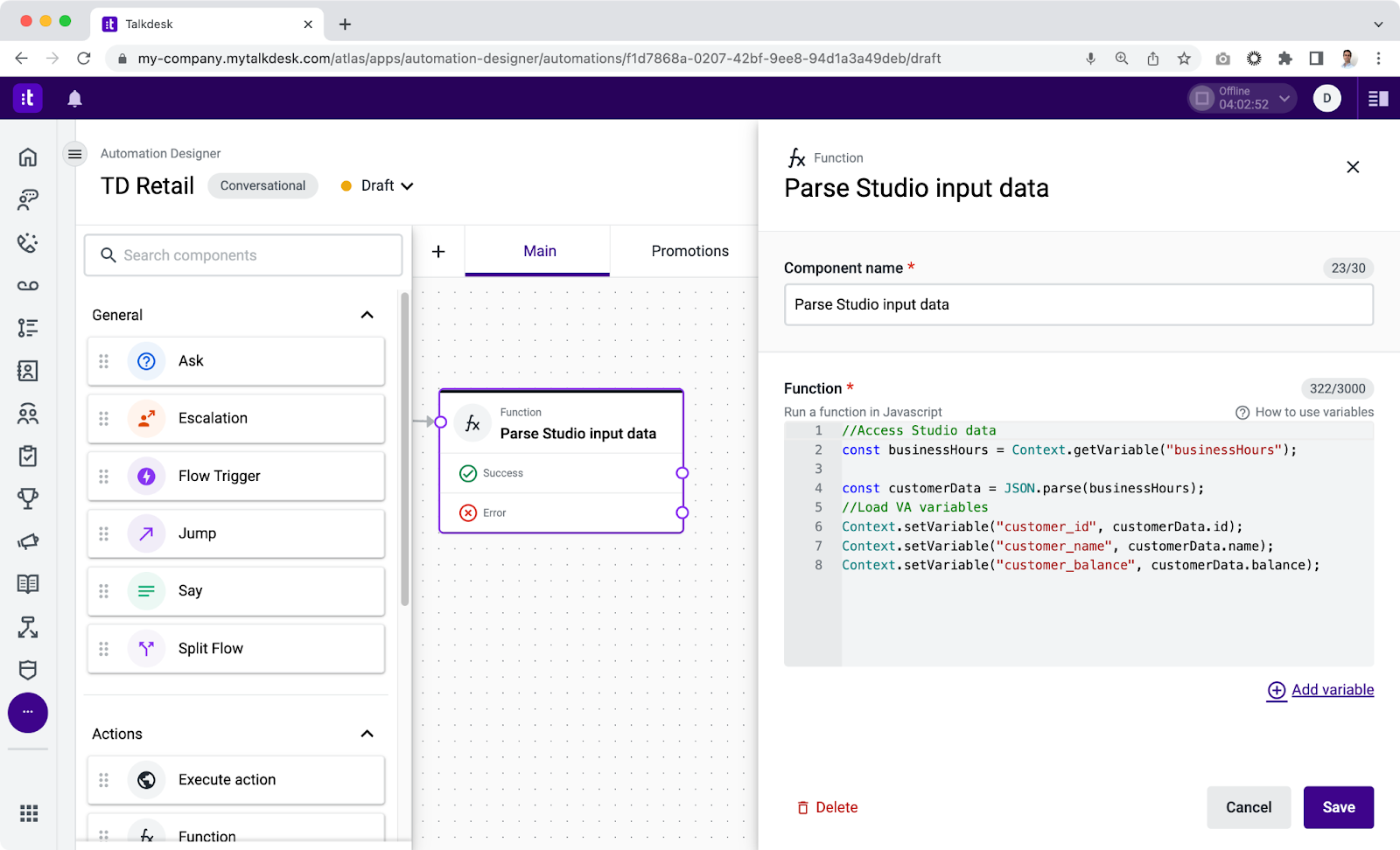This screenshot has height=850, width=1400.
Task: Click the components list scrollbar
Action: pos(404,449)
